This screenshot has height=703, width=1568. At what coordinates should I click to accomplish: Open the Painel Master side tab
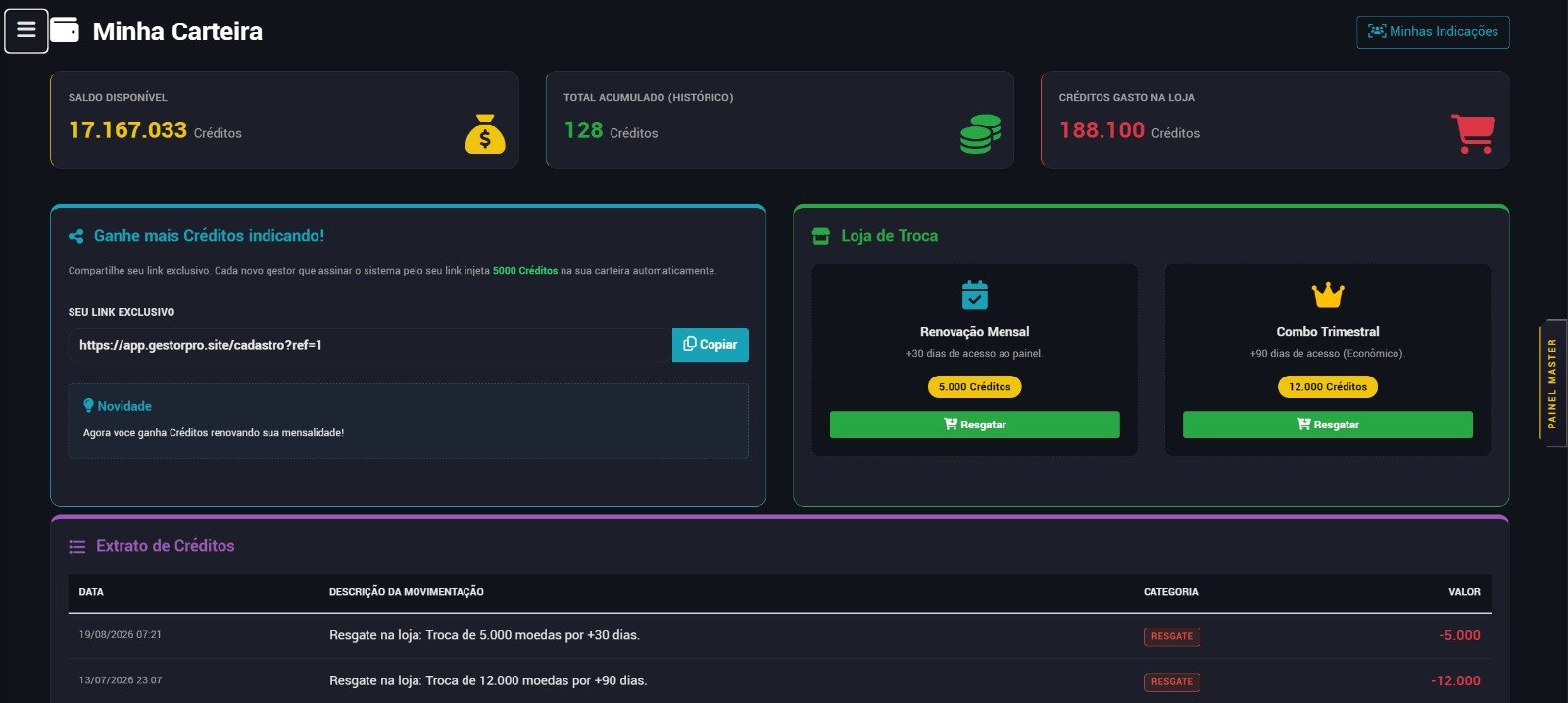(x=1552, y=383)
